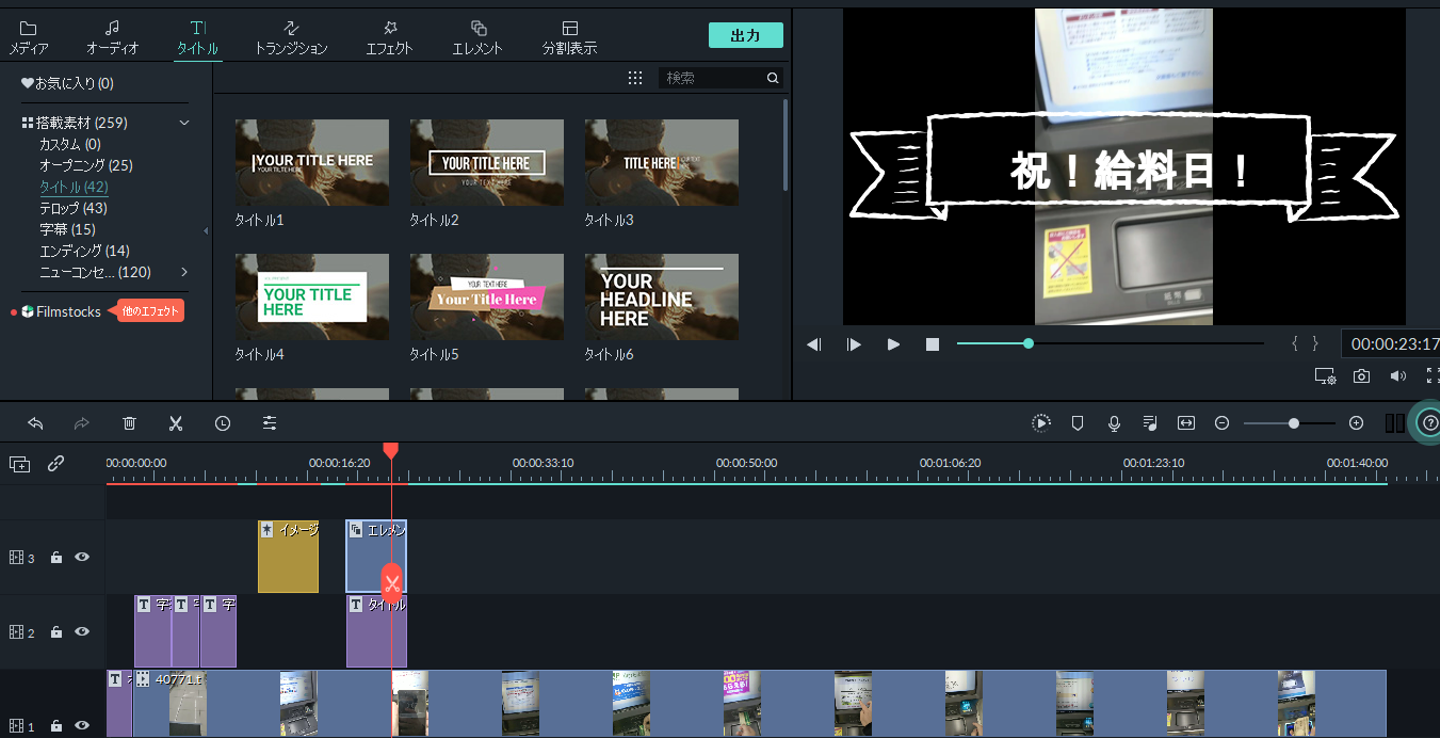Click the timeline zoom slider handle
The width and height of the screenshot is (1440, 738).
(x=1293, y=423)
